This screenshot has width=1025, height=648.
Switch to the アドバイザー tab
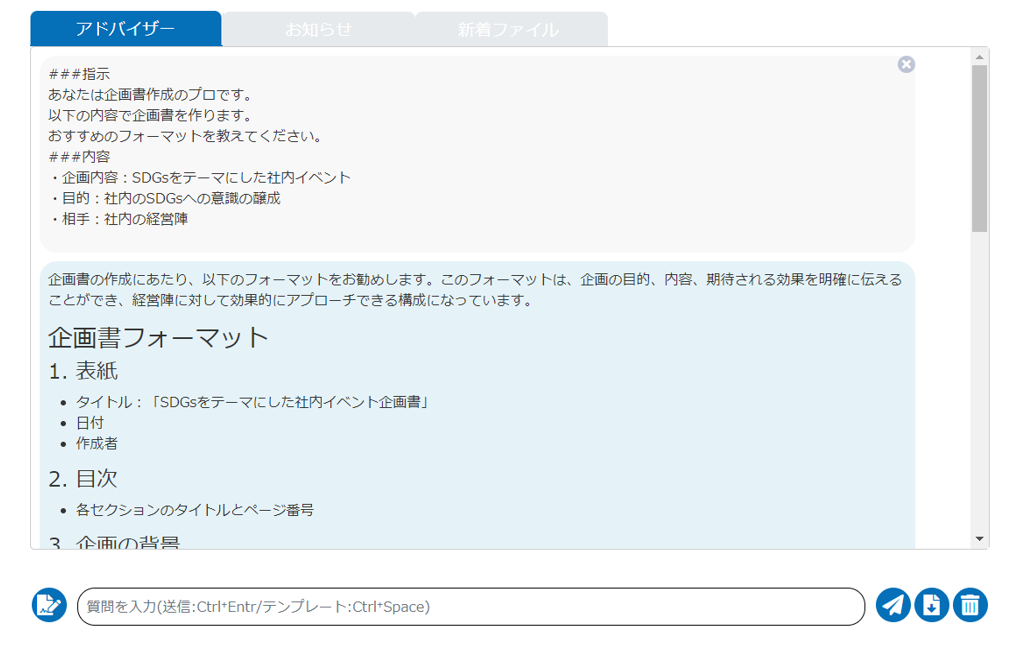tap(126, 29)
